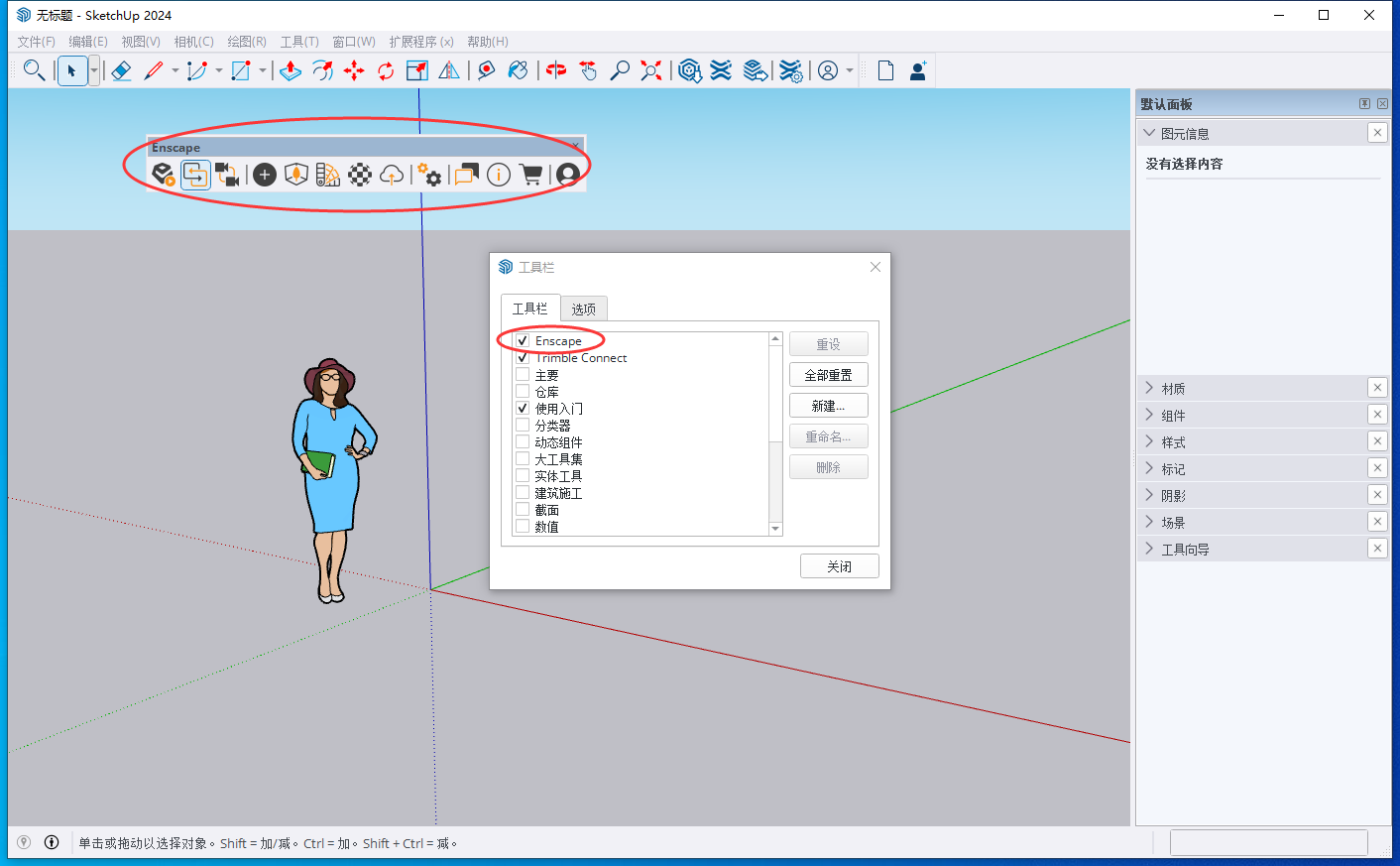Select the Eraser tool
The width and height of the screenshot is (1400, 866).
coord(121,70)
